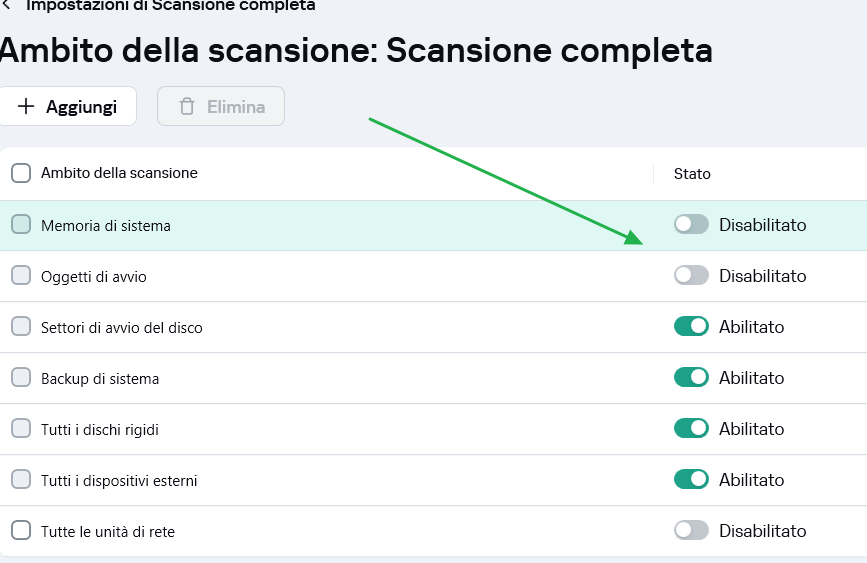The width and height of the screenshot is (867, 563).
Task: Check the Tutti i dispositivi esterni checkbox
Action: (21, 480)
